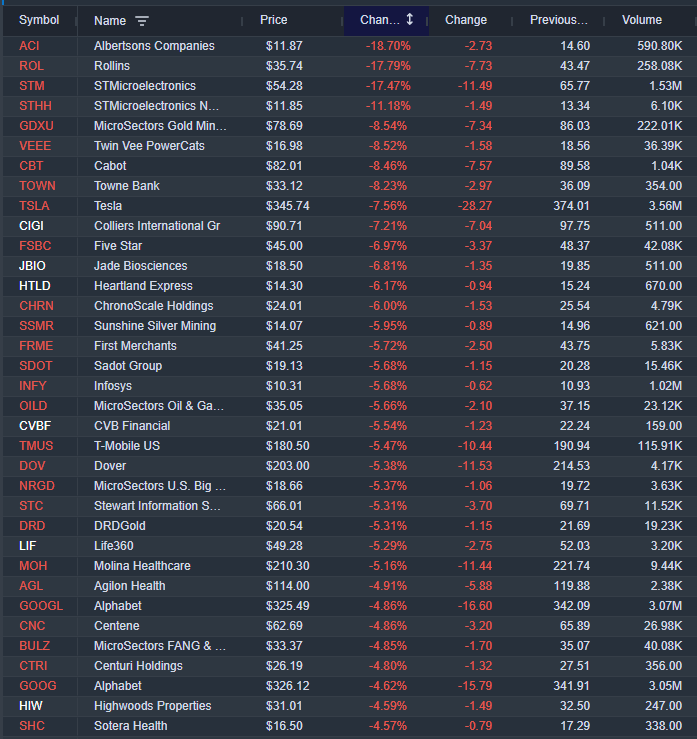
Task: Select the Twin Vee PowerCats name
Action: [149, 146]
